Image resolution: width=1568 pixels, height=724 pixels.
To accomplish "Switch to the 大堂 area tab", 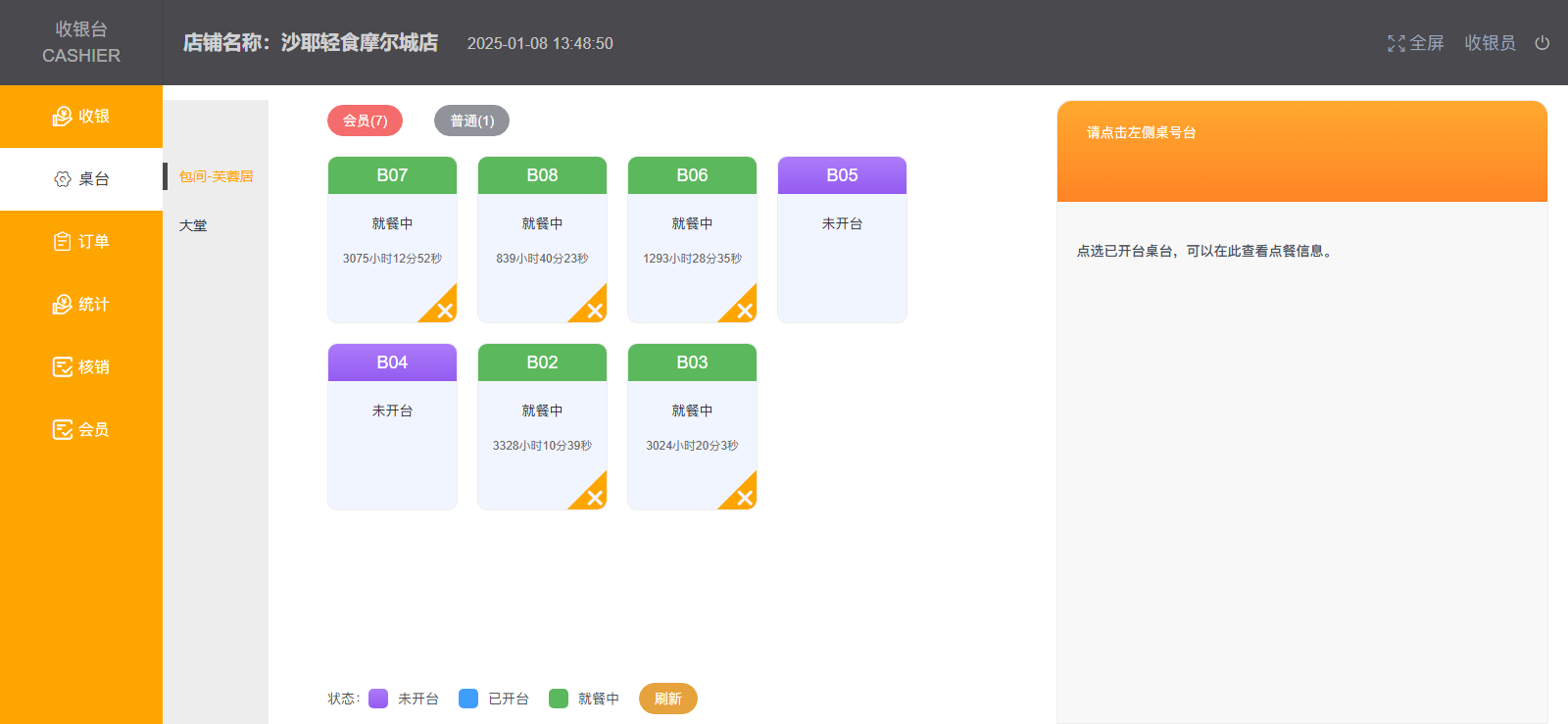I will pyautogui.click(x=193, y=225).
